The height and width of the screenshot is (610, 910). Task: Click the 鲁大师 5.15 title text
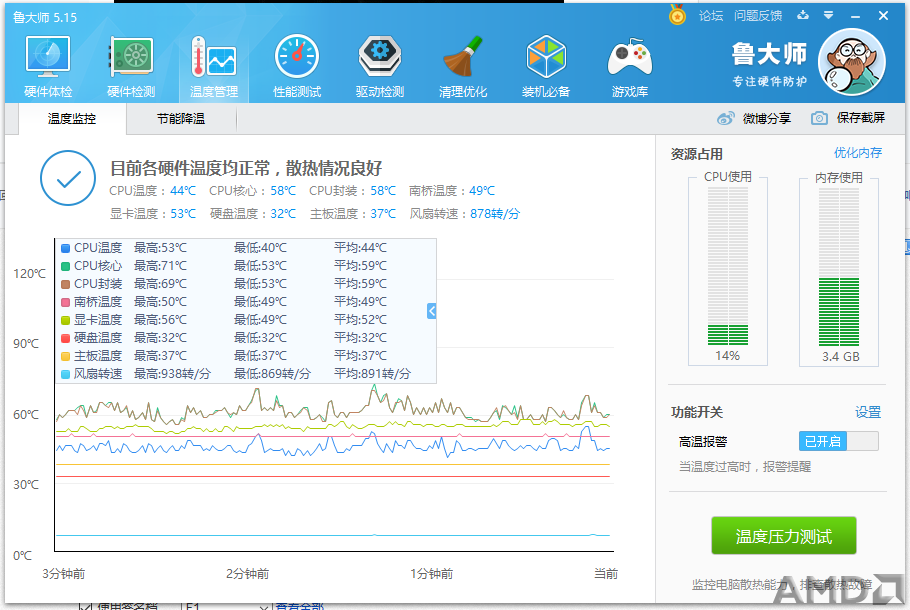pos(45,17)
